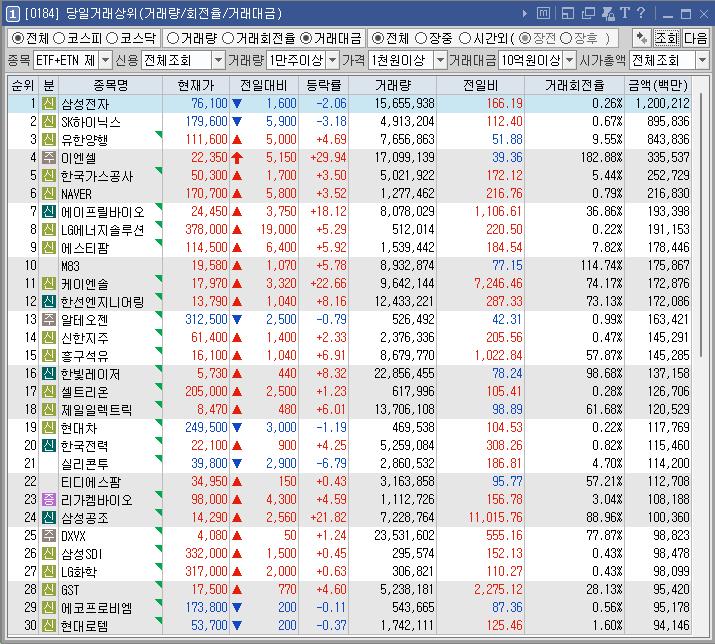Screen dimensions: 715x644
Task: Select the second 전체 session radio button
Action: tap(378, 38)
